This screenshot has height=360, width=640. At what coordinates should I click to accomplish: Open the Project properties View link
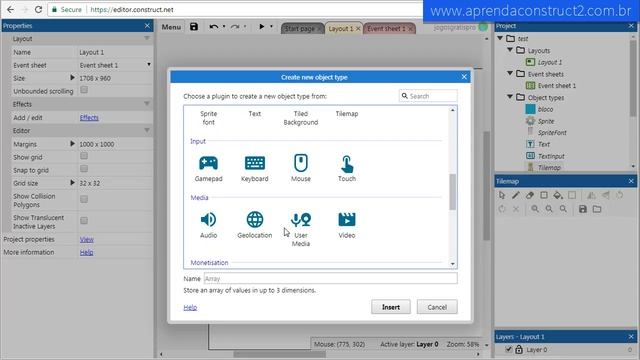(87, 239)
